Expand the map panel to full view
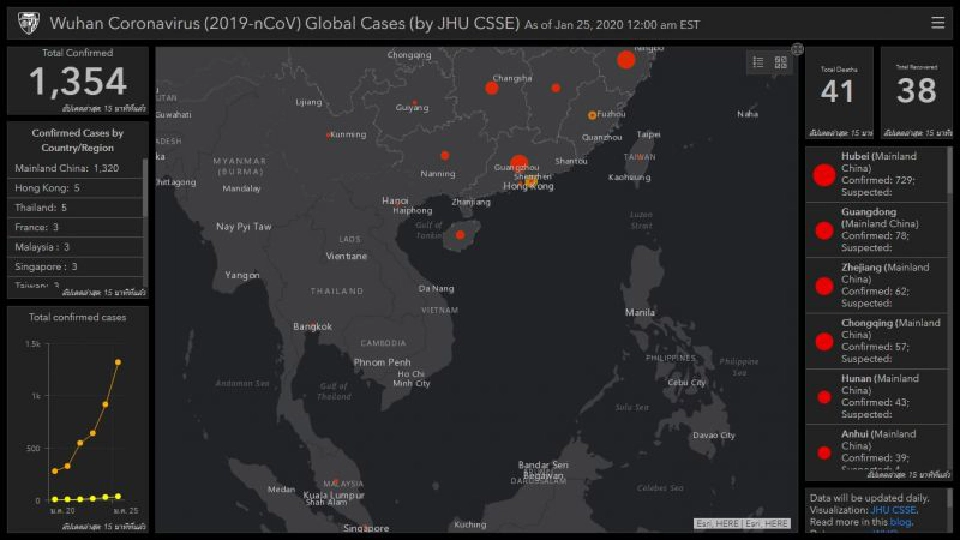The width and height of the screenshot is (960, 540). pyautogui.click(x=797, y=48)
